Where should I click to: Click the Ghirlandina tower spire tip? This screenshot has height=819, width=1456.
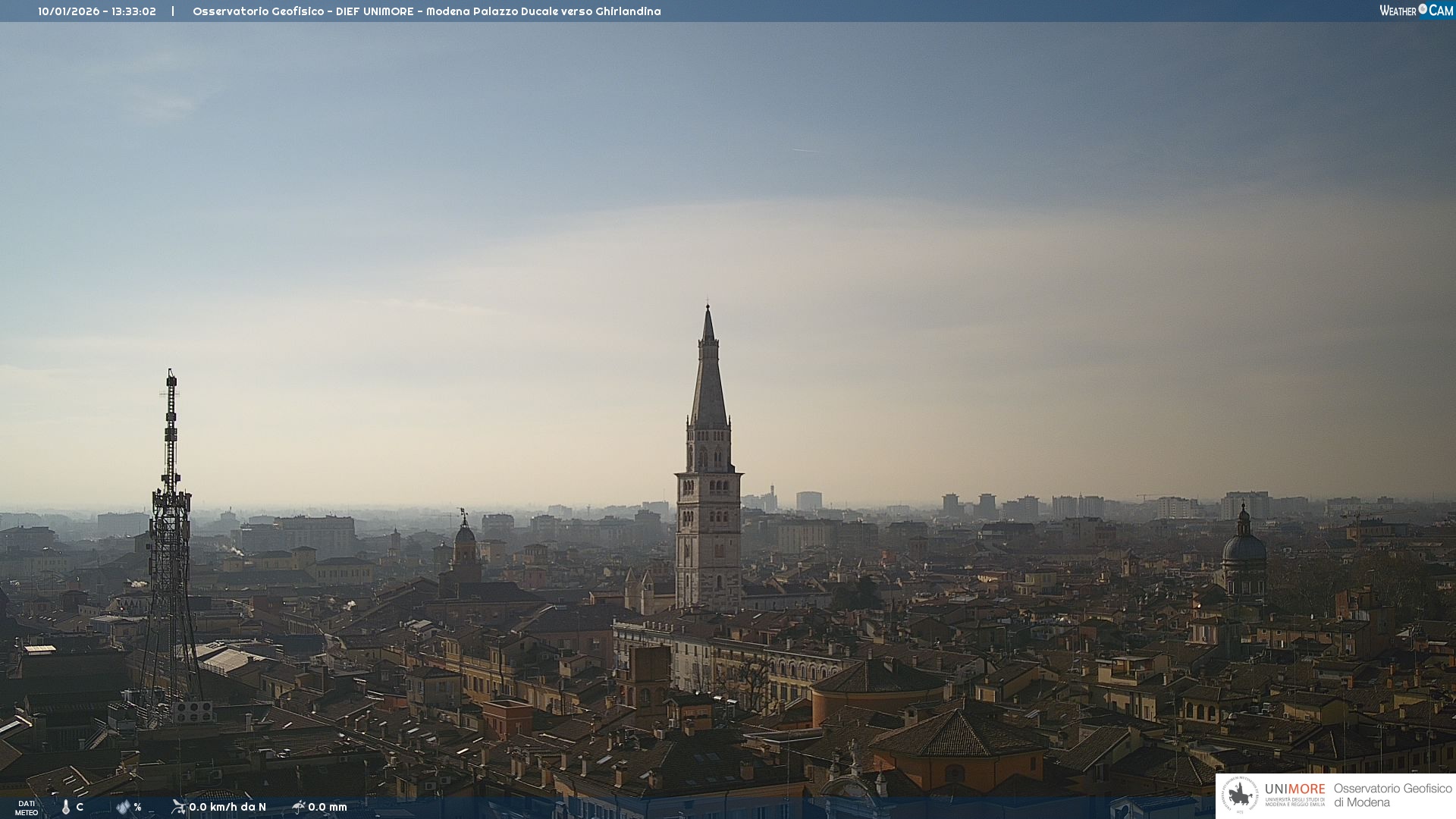pyautogui.click(x=708, y=307)
